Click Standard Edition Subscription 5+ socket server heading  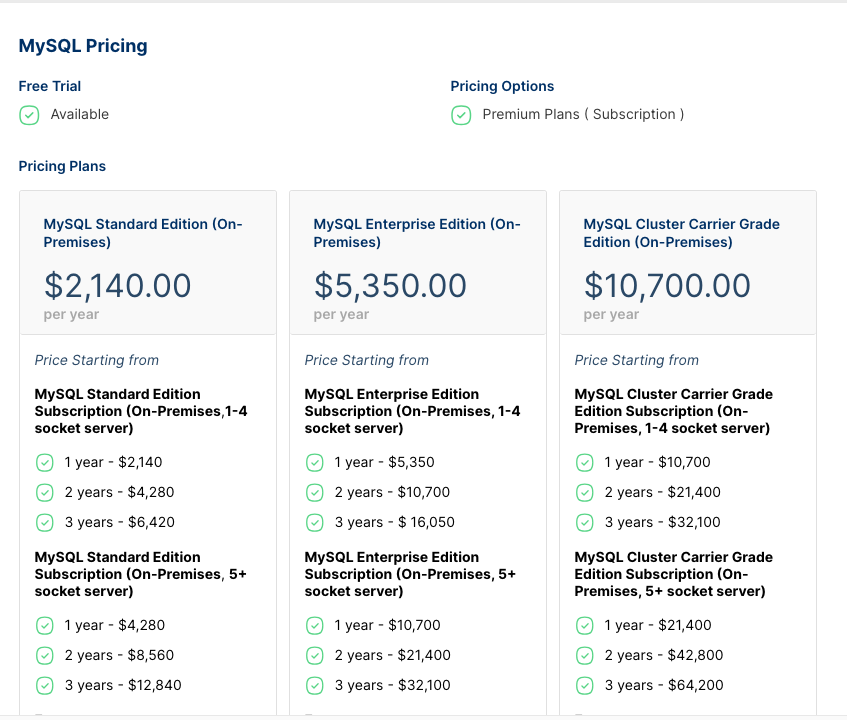(x=140, y=574)
